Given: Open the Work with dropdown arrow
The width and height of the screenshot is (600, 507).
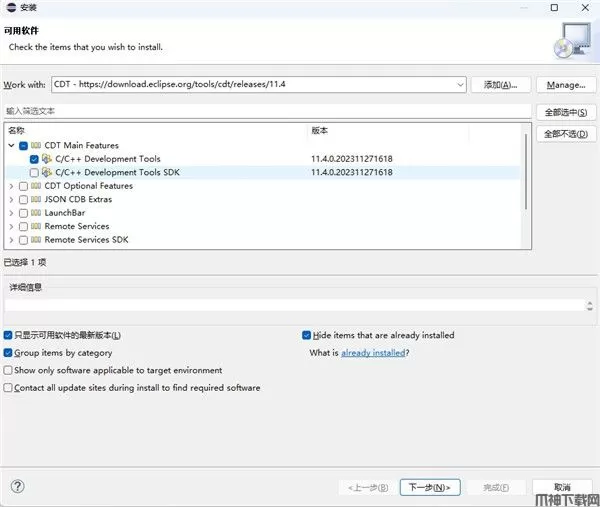Looking at the screenshot, I should (460, 85).
